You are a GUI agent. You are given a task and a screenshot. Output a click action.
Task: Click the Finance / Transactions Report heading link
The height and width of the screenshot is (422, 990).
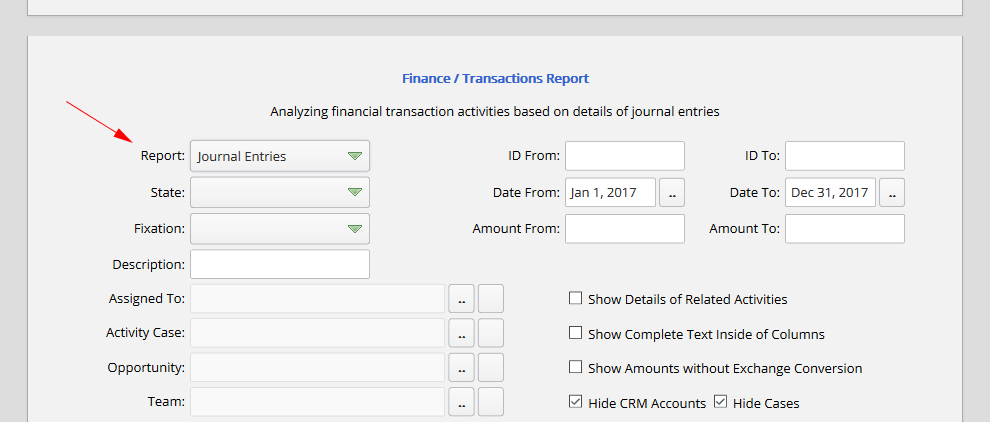tap(495, 78)
